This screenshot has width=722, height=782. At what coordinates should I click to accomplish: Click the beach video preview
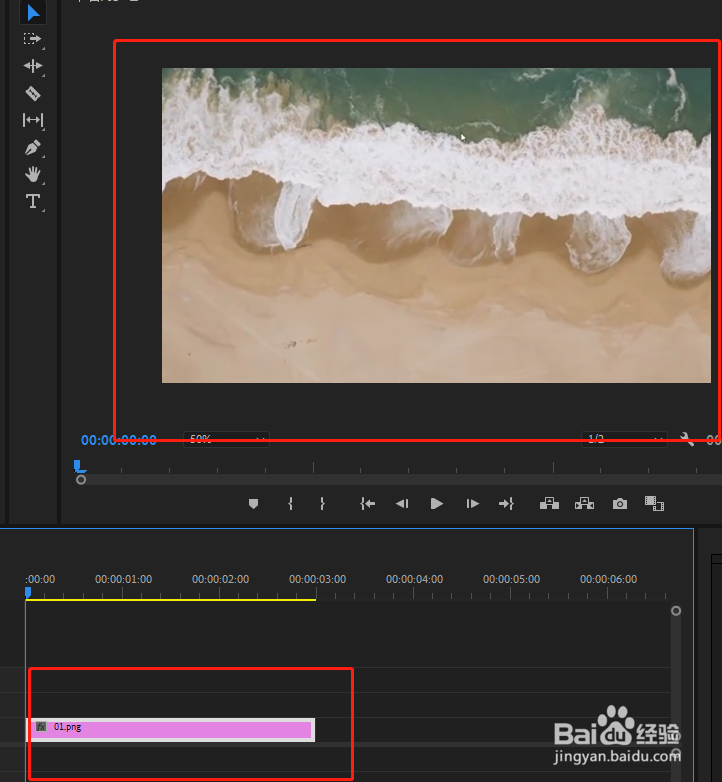point(436,225)
